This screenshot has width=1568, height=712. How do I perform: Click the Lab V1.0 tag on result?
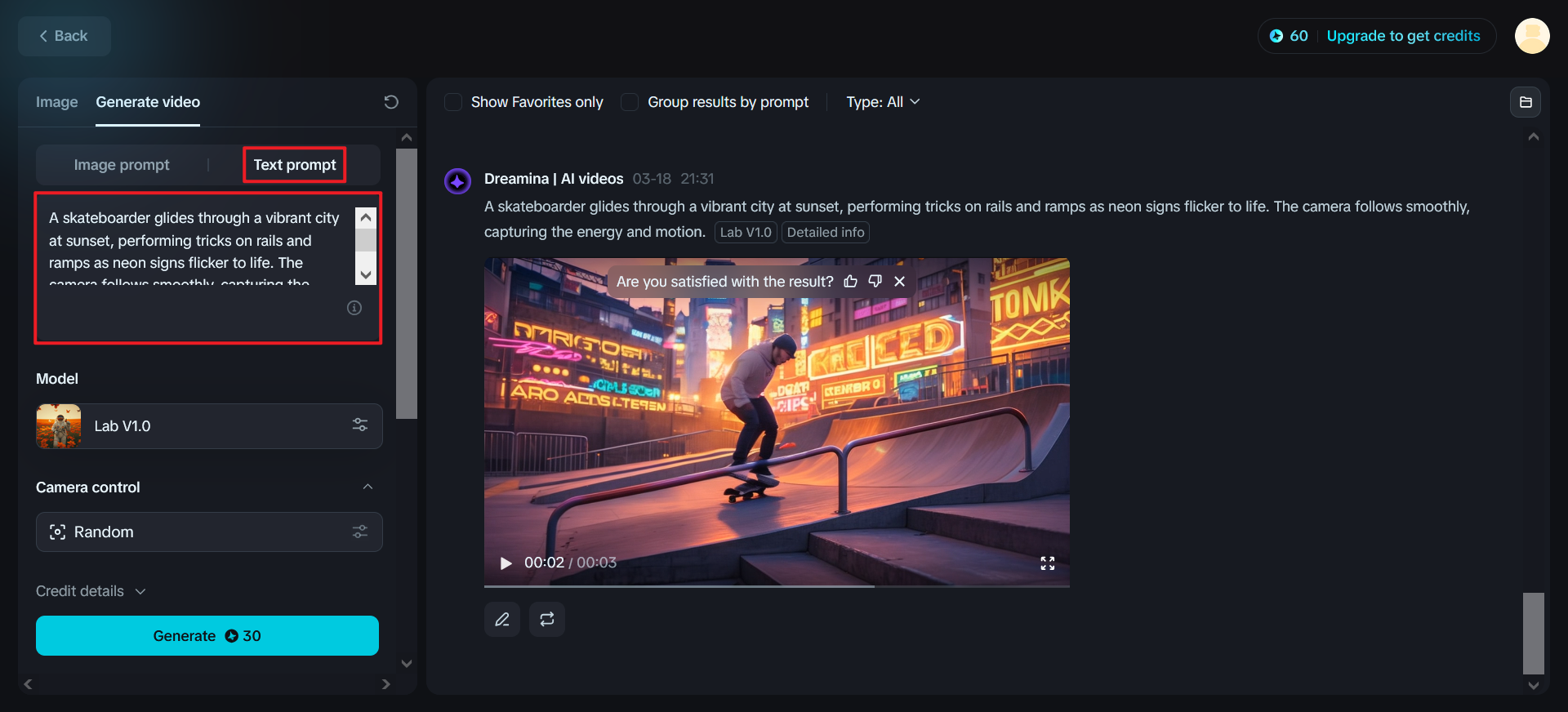746,233
